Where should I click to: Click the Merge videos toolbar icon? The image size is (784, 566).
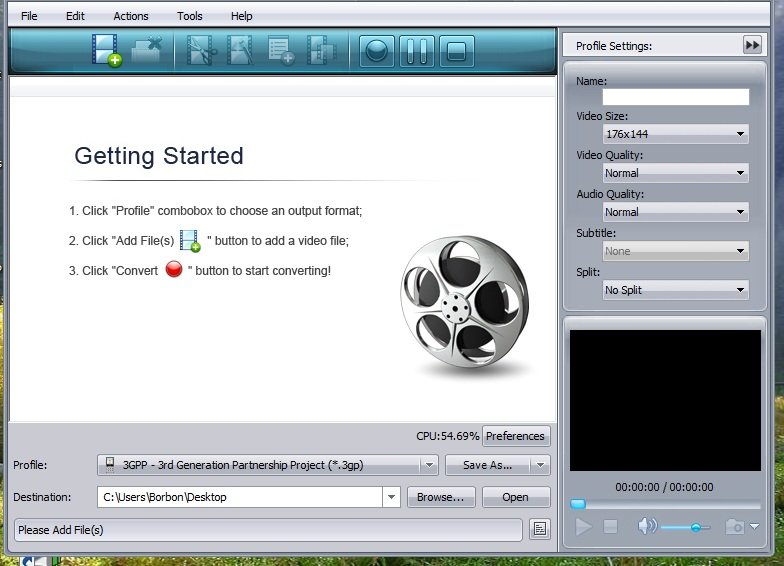tap(321, 50)
